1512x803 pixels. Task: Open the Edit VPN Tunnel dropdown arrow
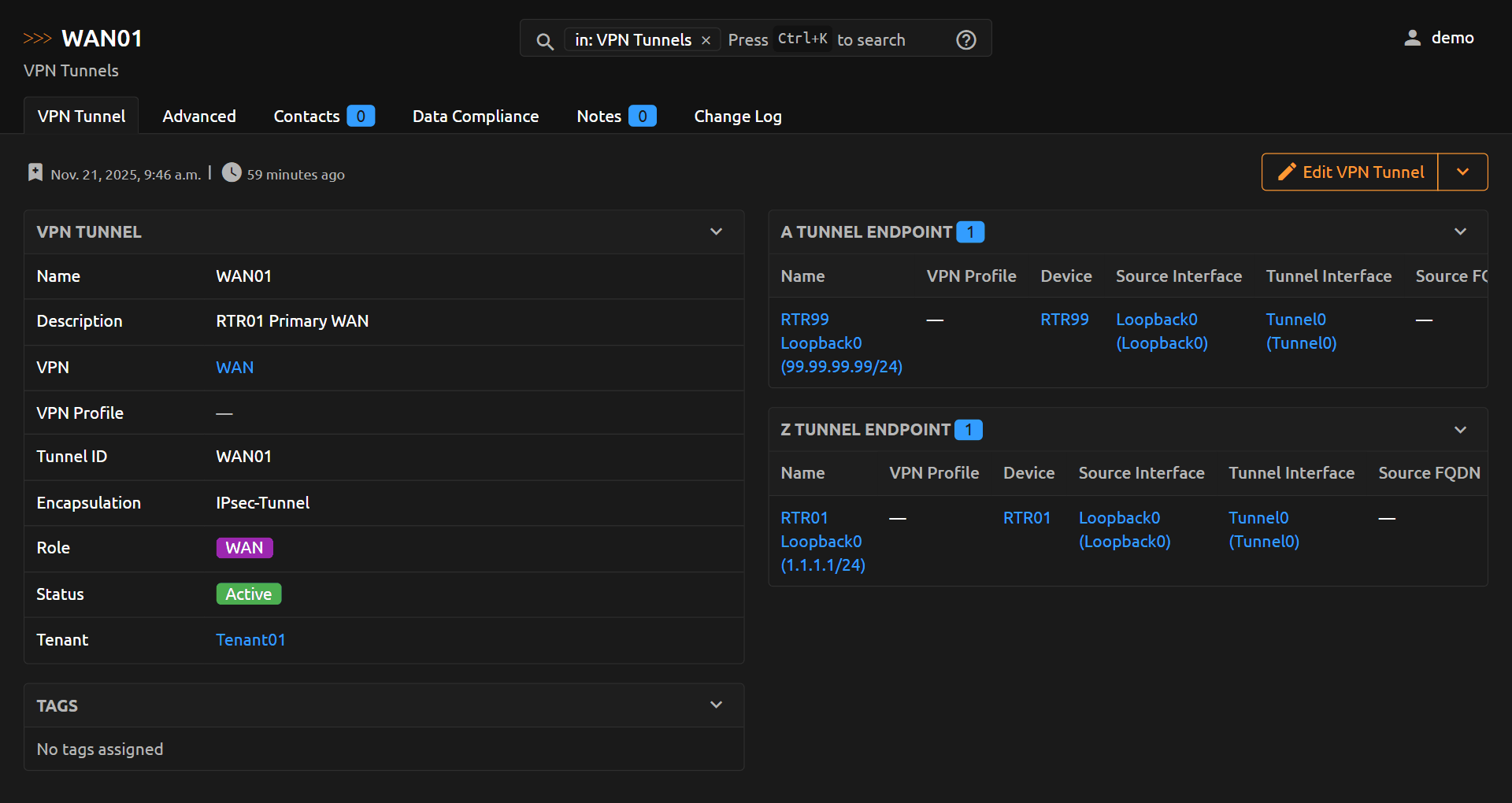1462,172
